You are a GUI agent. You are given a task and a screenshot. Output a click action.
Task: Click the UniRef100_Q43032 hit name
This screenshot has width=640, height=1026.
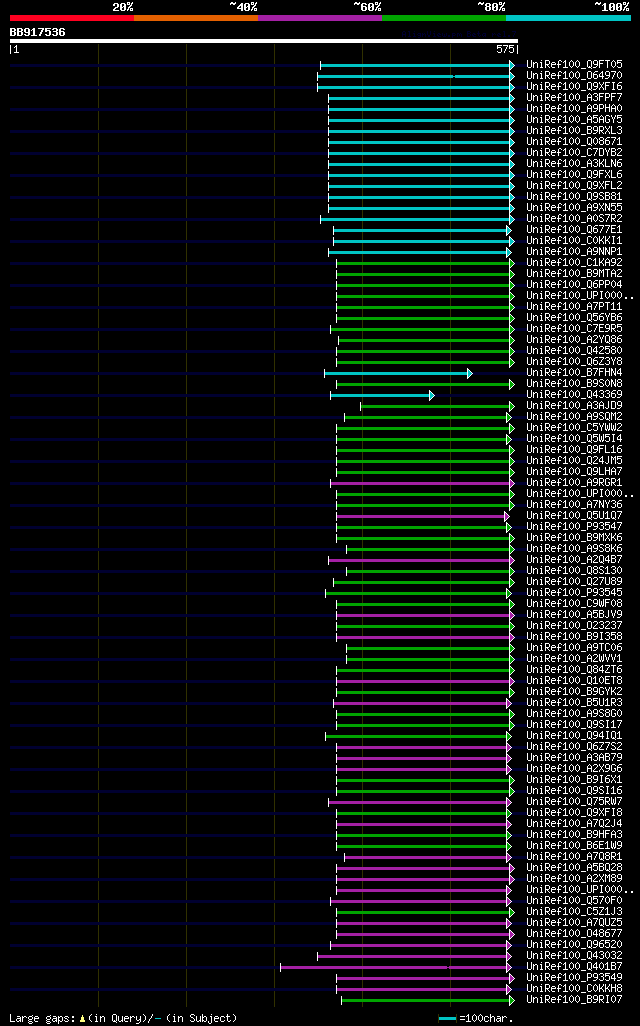pyautogui.click(x=575, y=955)
